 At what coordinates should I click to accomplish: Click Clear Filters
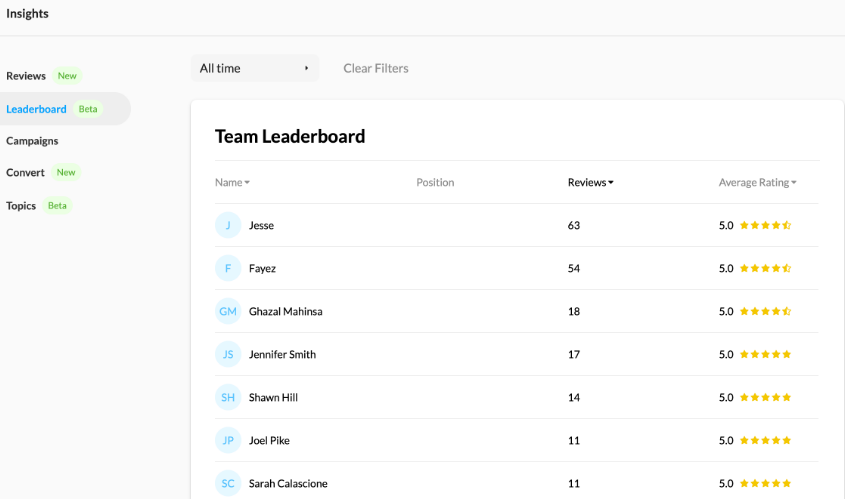376,68
